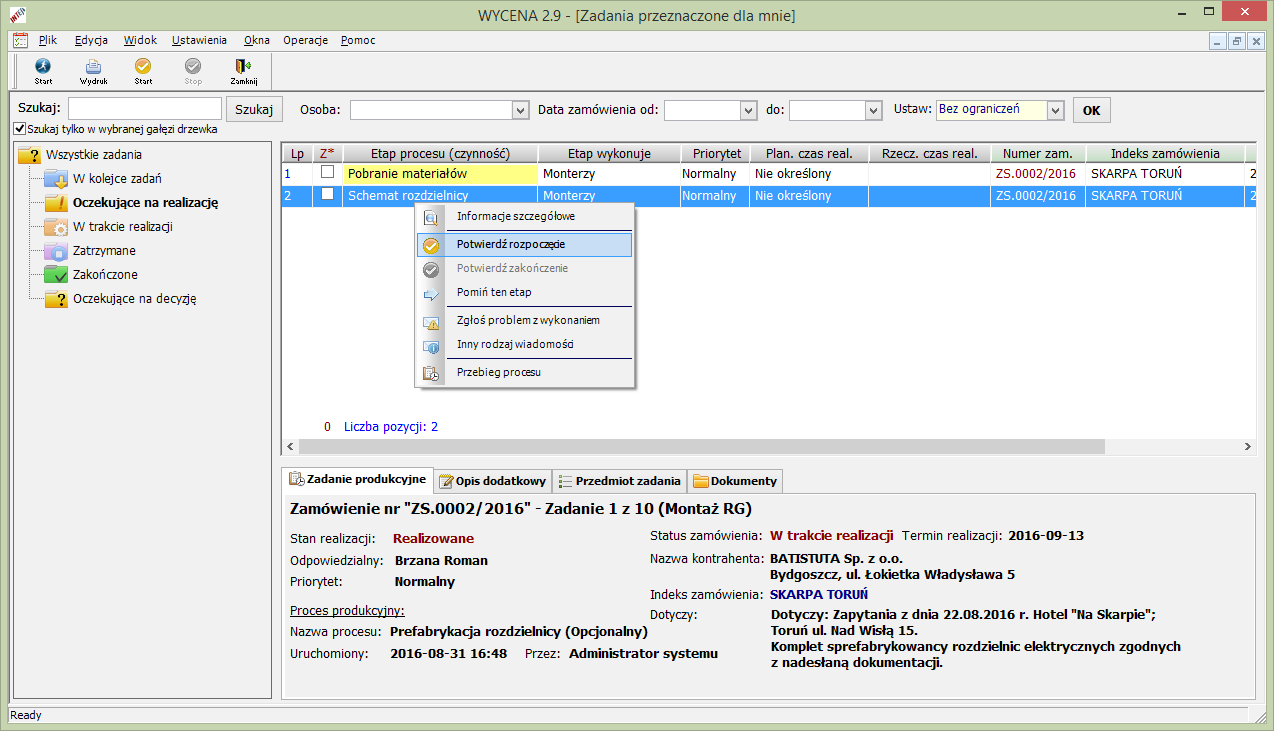Tick the checkbox in Schemat rozdzielnicy row
The width and height of the screenshot is (1274, 731).
(x=327, y=194)
